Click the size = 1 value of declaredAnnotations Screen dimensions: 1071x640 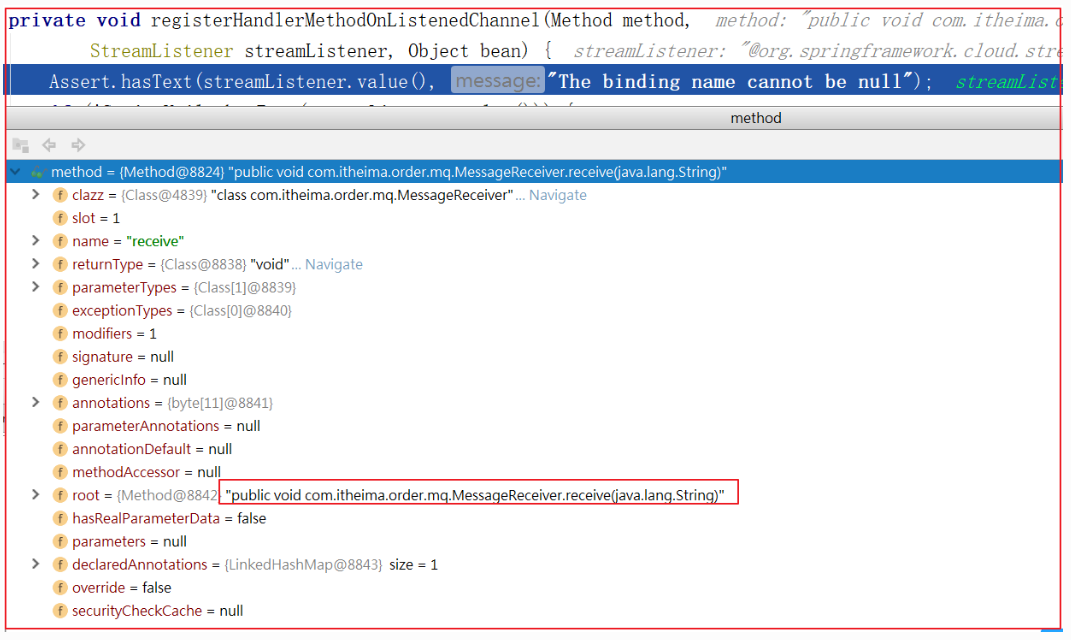tap(413, 565)
